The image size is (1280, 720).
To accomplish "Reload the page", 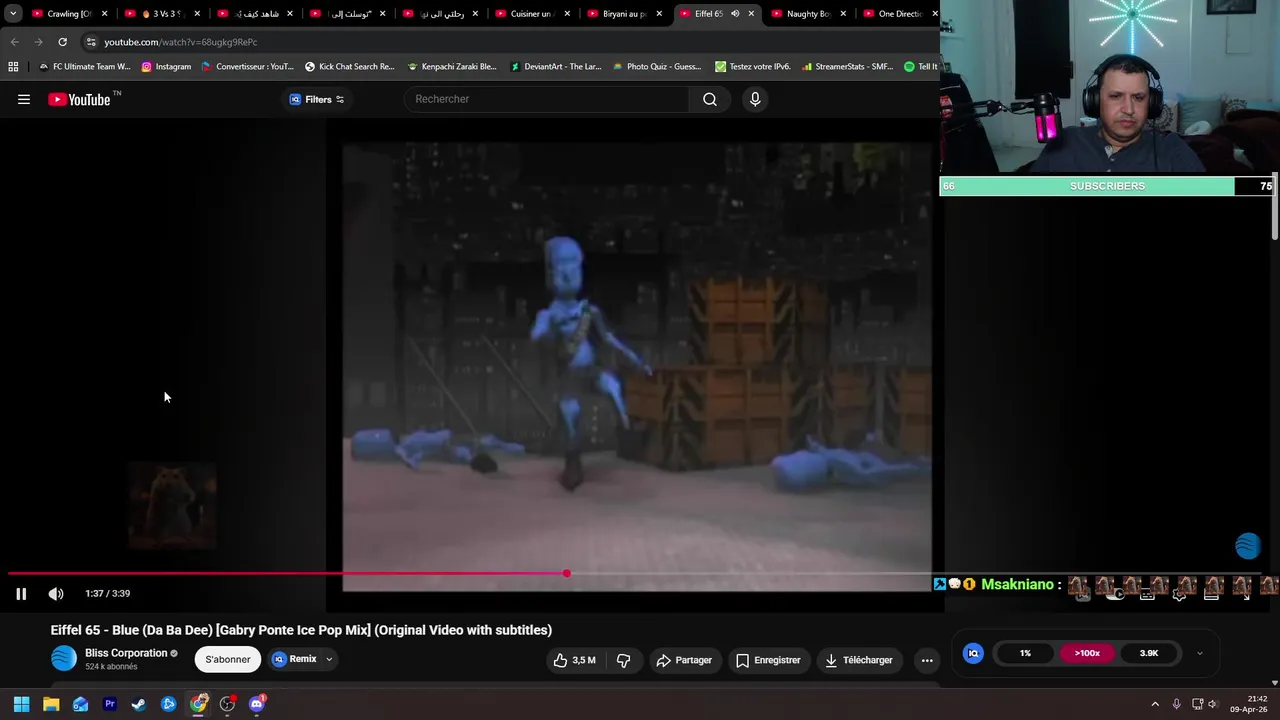I will coord(62,42).
